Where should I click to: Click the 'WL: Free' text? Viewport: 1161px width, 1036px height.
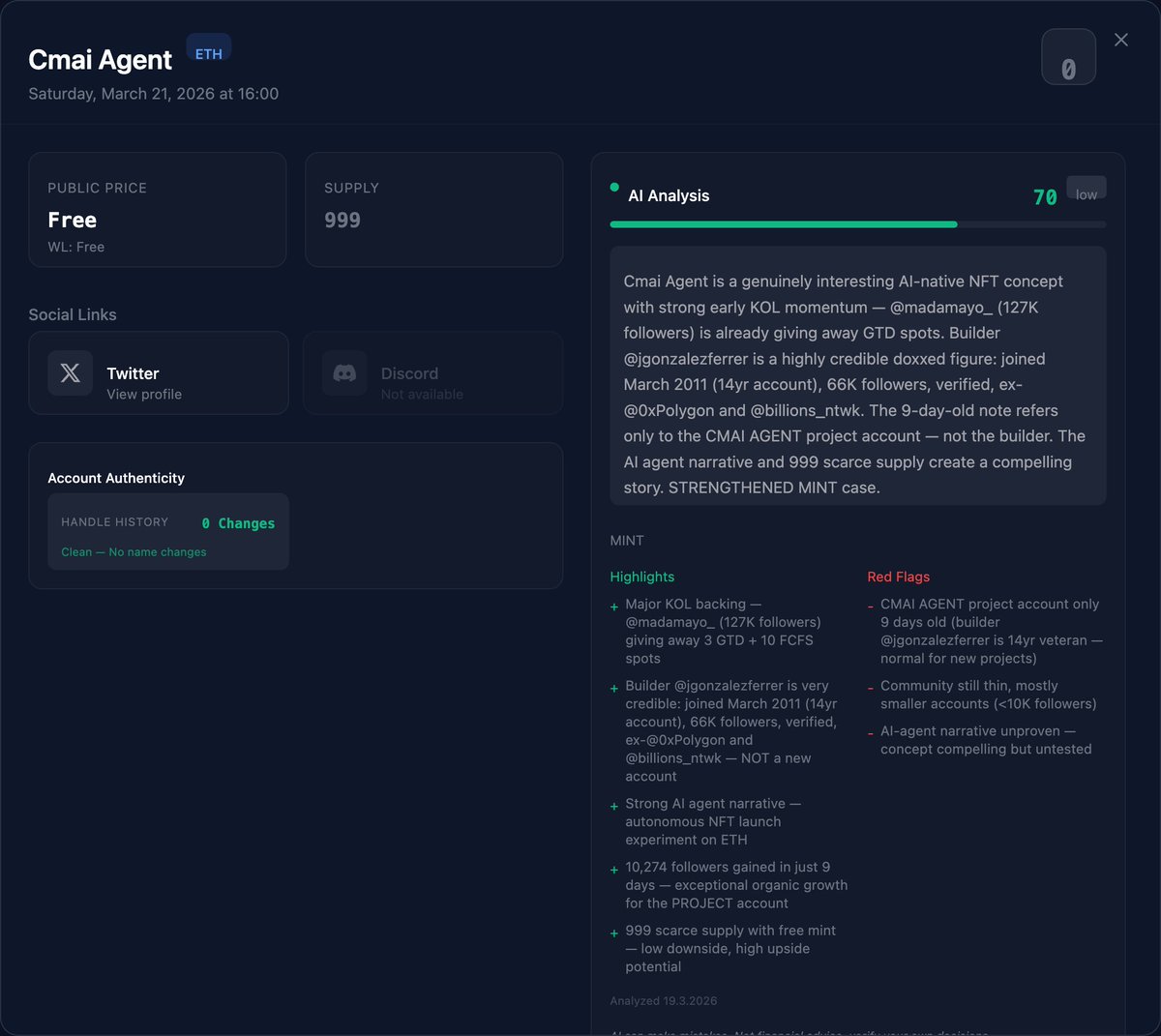tap(76, 247)
